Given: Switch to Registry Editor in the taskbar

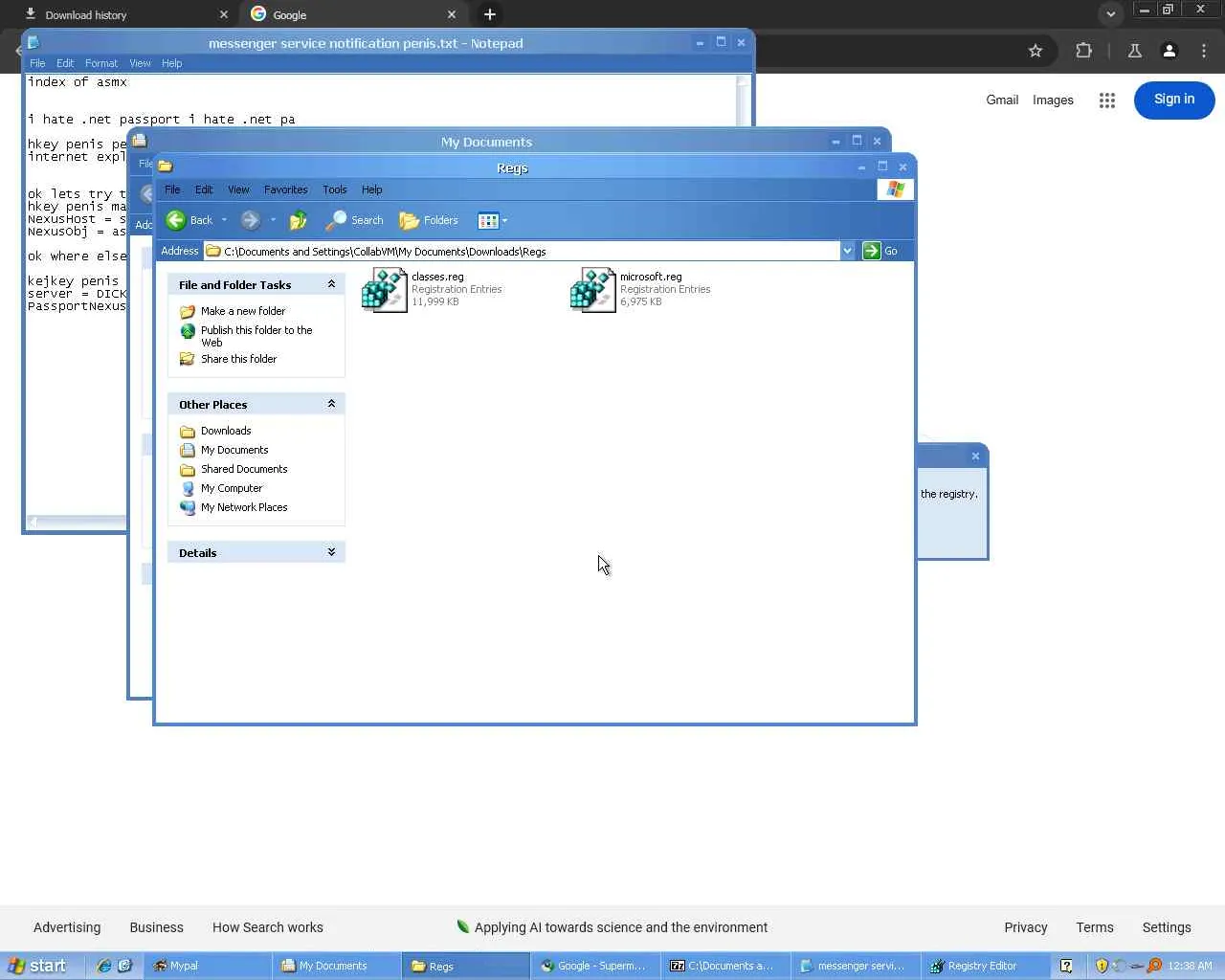Looking at the screenshot, I should pos(984,966).
